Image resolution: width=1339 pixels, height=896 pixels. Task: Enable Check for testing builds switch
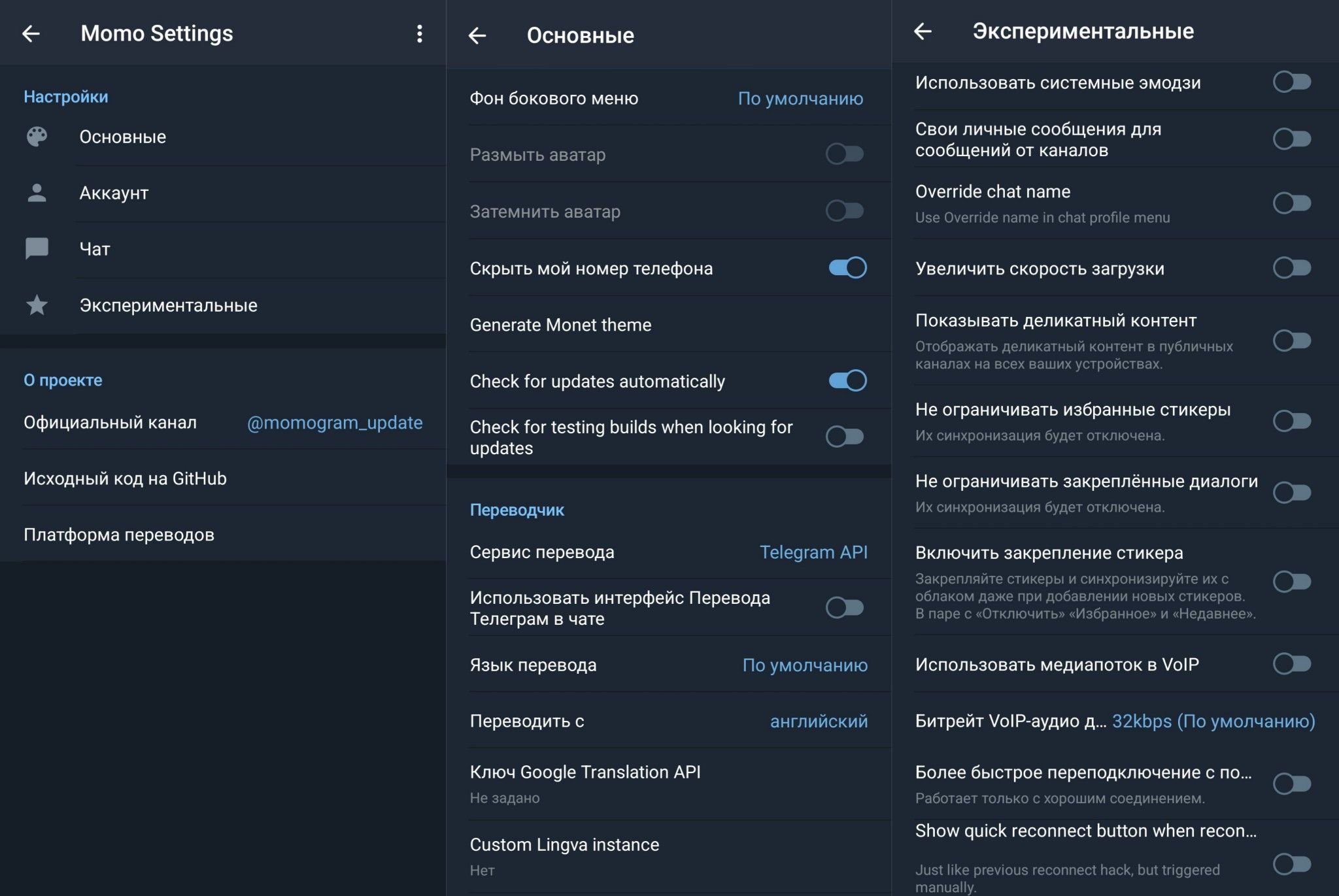tap(845, 436)
